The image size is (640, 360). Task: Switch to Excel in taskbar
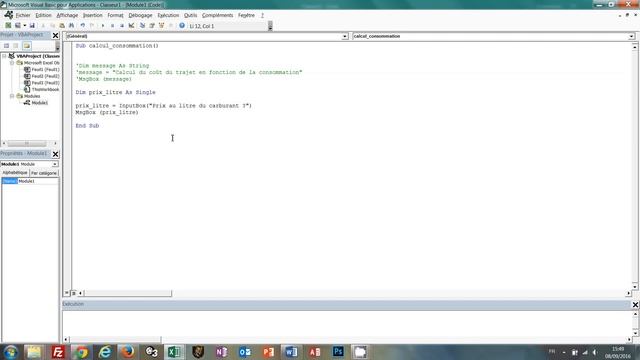pos(175,352)
